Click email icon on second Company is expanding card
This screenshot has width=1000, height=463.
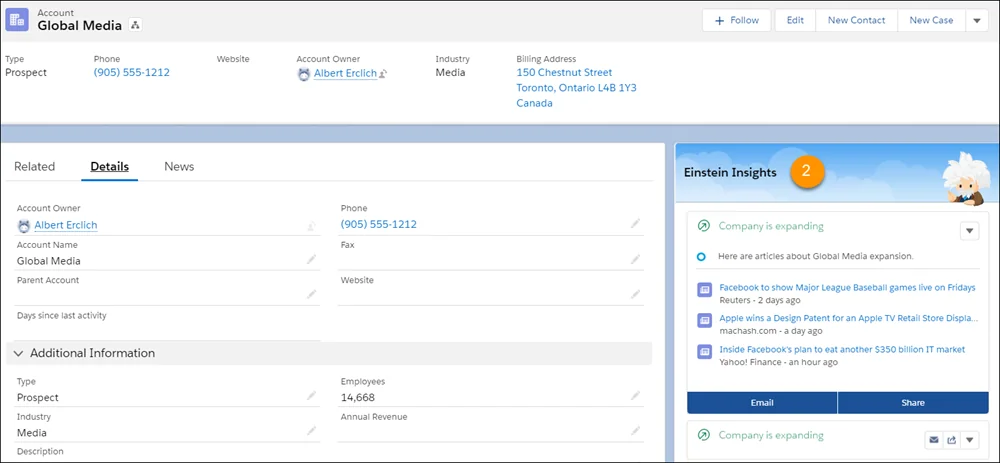[x=934, y=439]
